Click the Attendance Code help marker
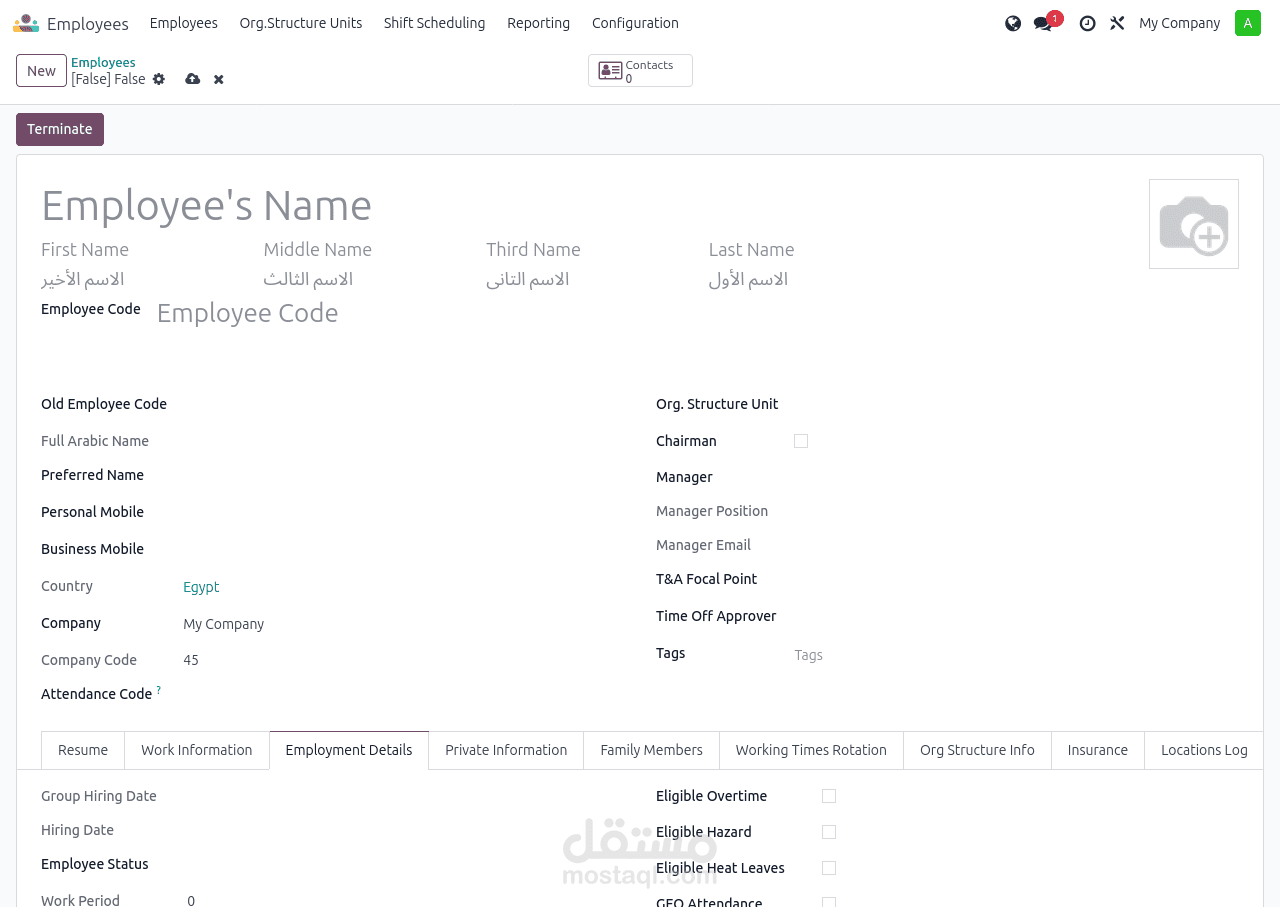This screenshot has height=907, width=1280. point(158,689)
